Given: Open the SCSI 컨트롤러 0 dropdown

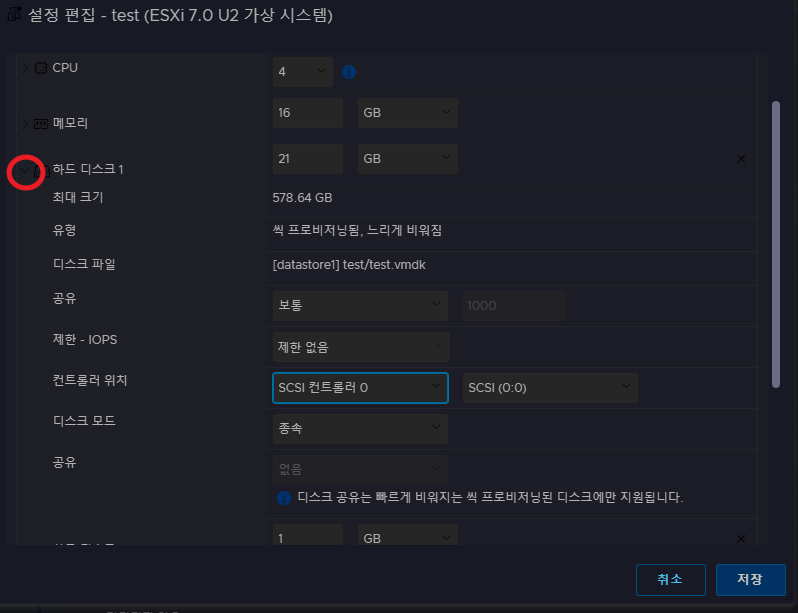Looking at the screenshot, I should 360,387.
